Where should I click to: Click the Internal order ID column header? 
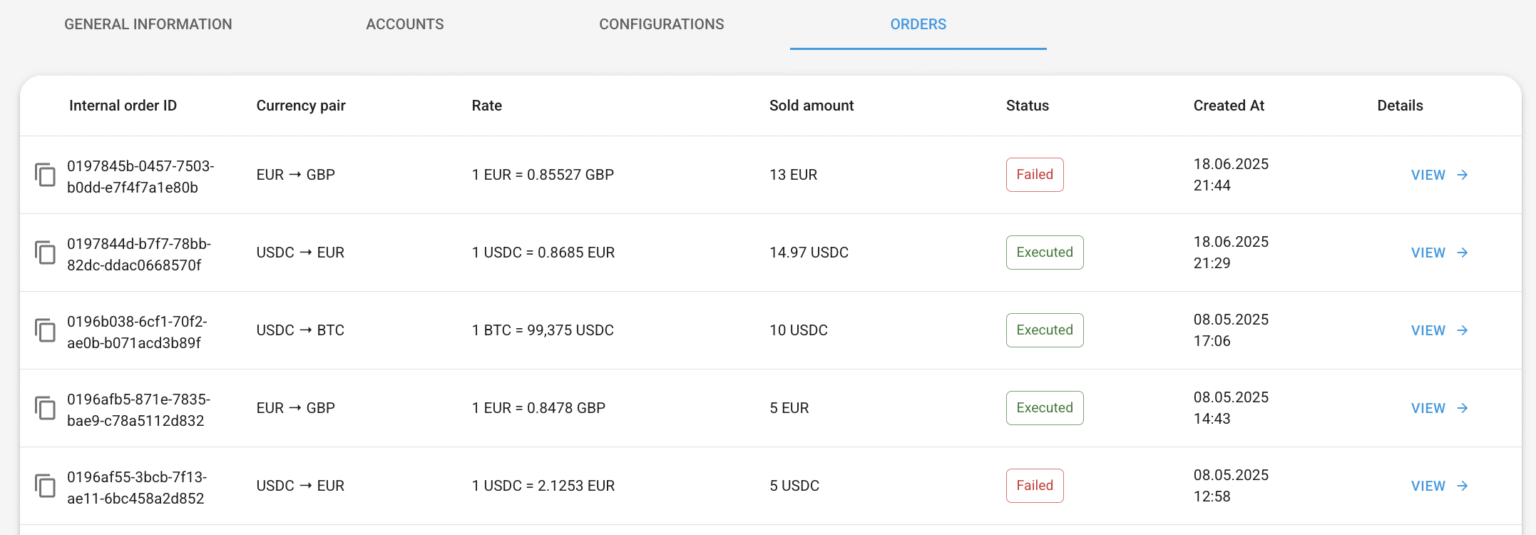point(123,106)
